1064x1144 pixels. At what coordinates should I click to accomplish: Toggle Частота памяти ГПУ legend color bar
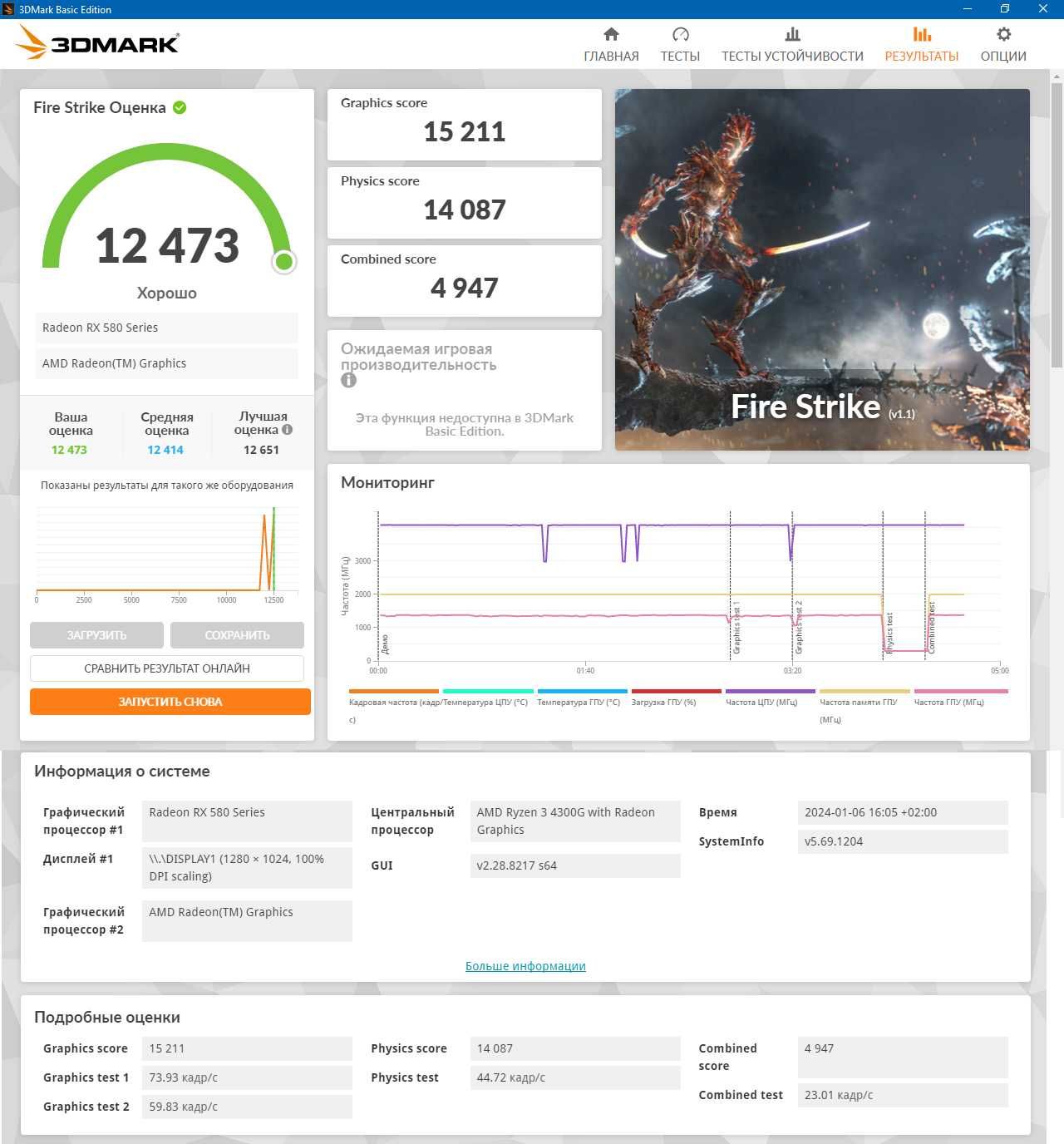click(864, 691)
